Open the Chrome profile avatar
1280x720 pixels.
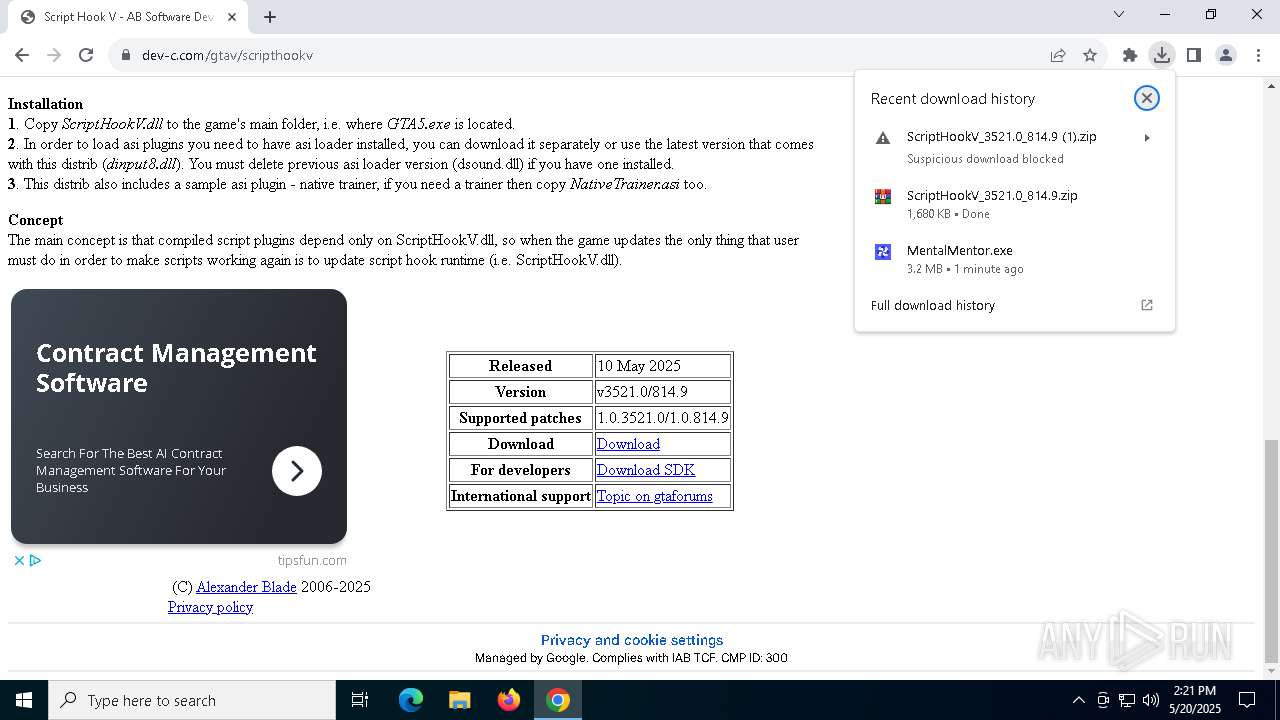(1226, 55)
